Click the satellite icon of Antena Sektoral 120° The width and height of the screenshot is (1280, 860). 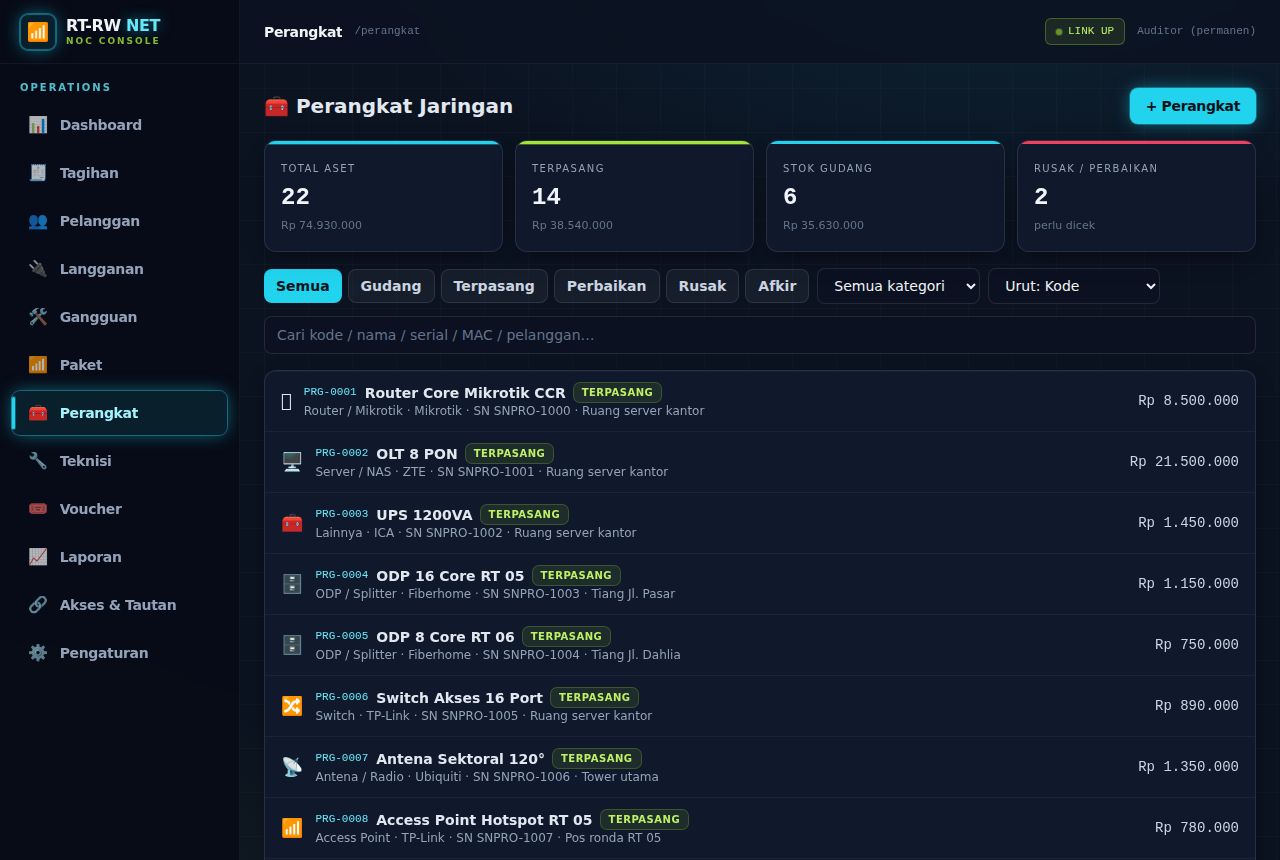292,767
